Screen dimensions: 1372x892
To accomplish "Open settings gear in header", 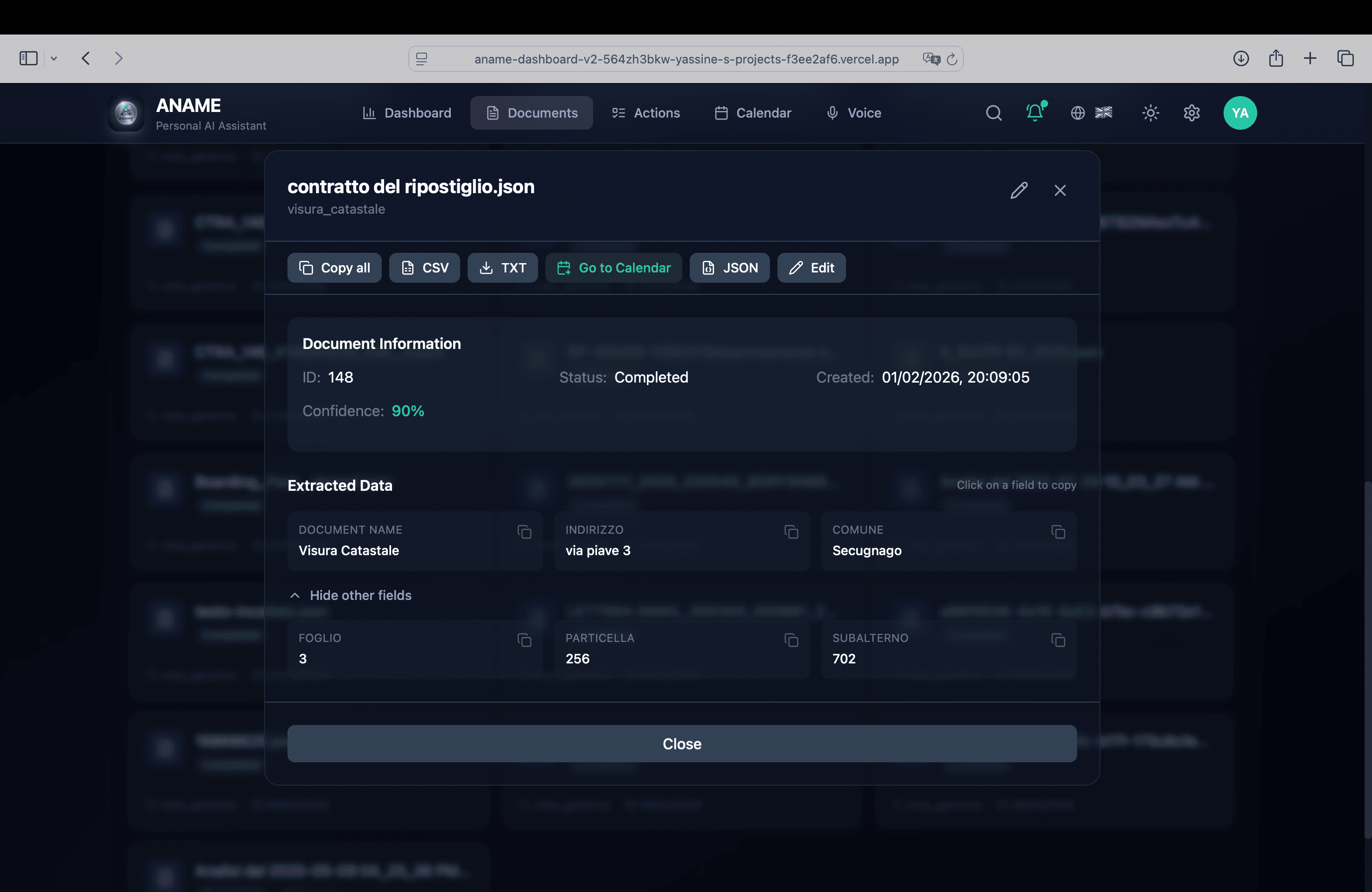I will [x=1191, y=113].
